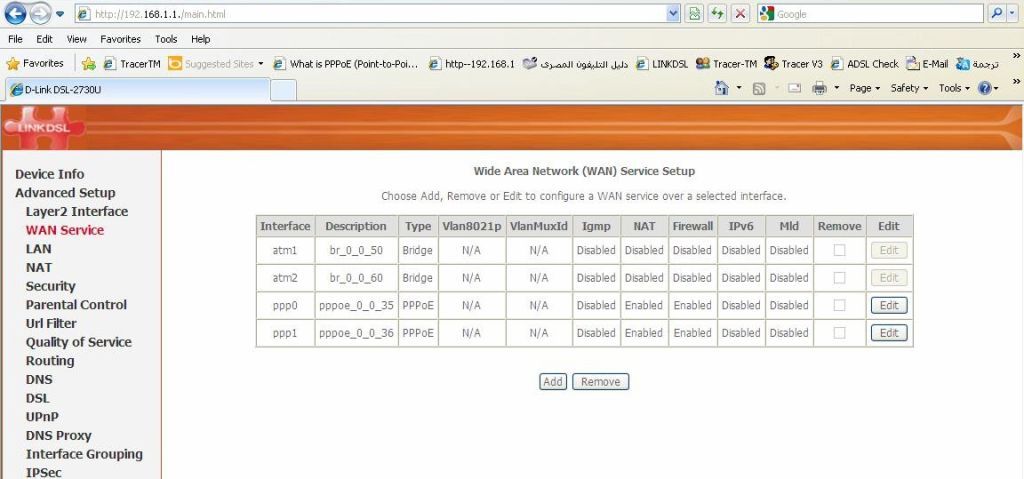Screen dimensions: 1024x479
Task: Click the Compatibility View icon in address bar
Action: tap(694, 14)
